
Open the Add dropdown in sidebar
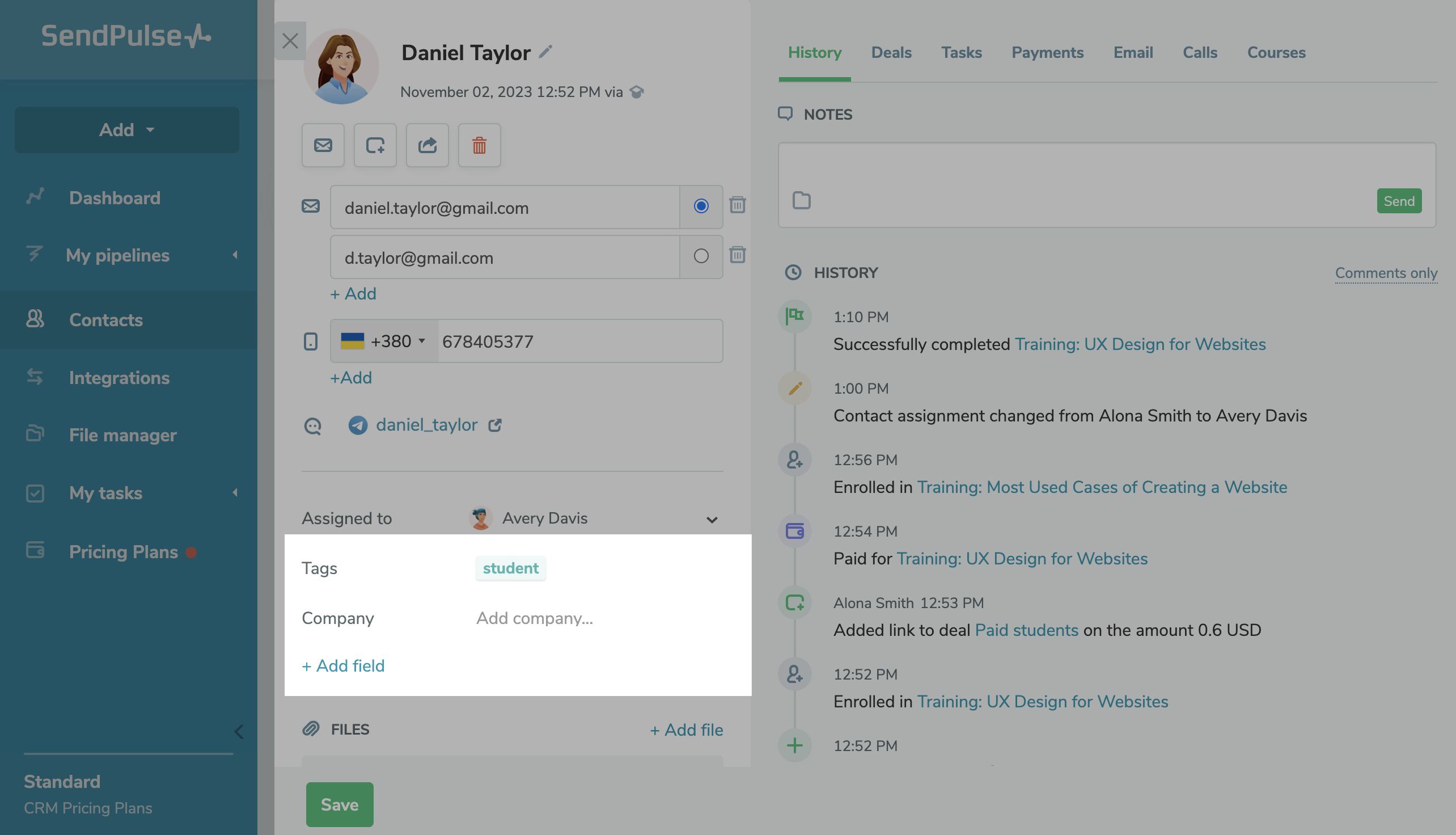[126, 129]
